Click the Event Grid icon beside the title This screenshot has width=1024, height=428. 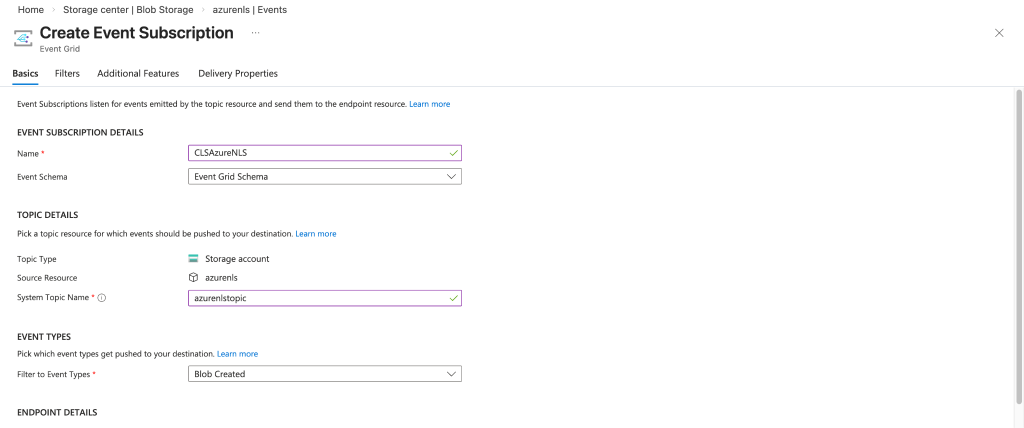24,39
